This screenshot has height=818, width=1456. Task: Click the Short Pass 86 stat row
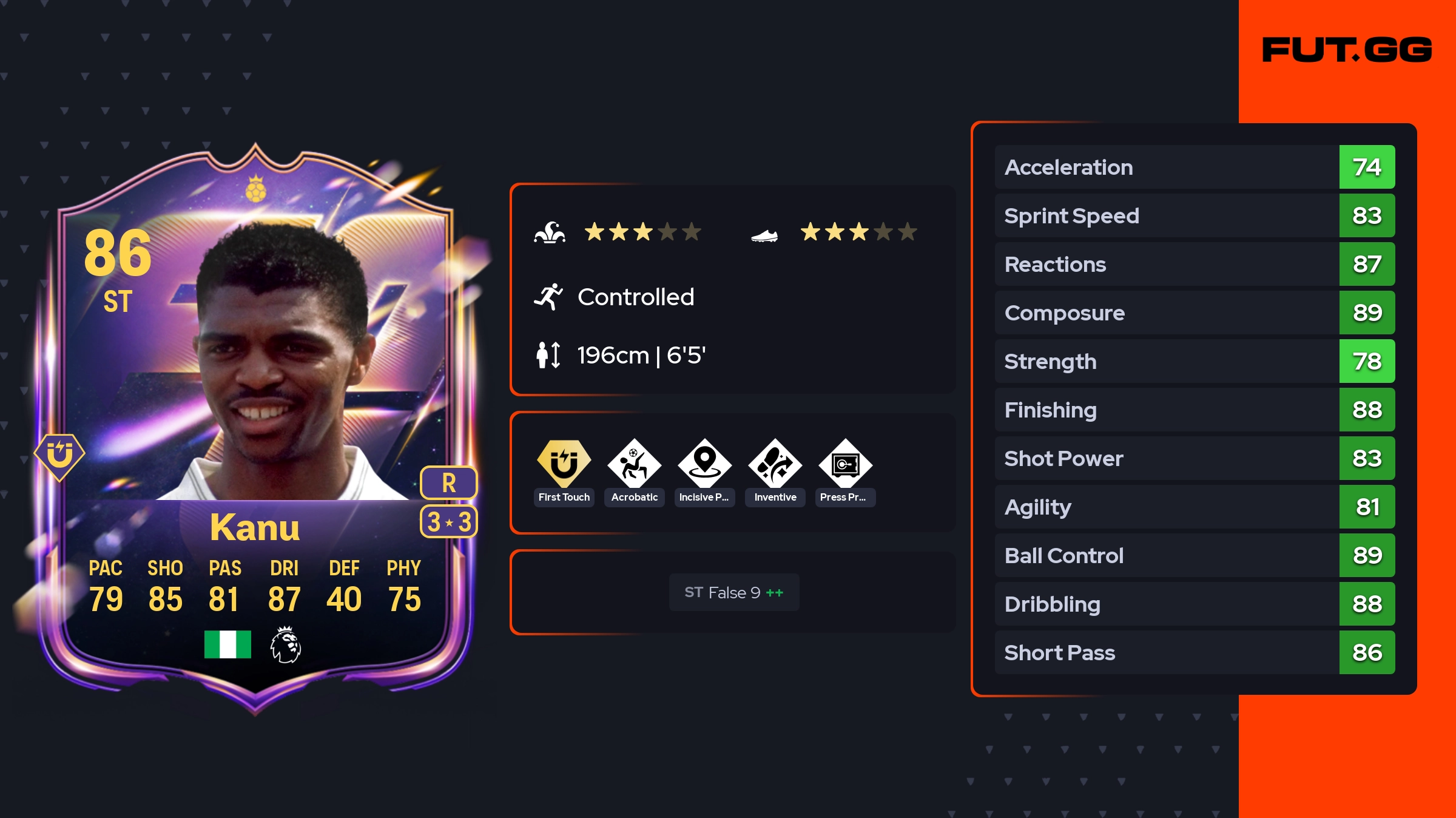coord(1195,652)
